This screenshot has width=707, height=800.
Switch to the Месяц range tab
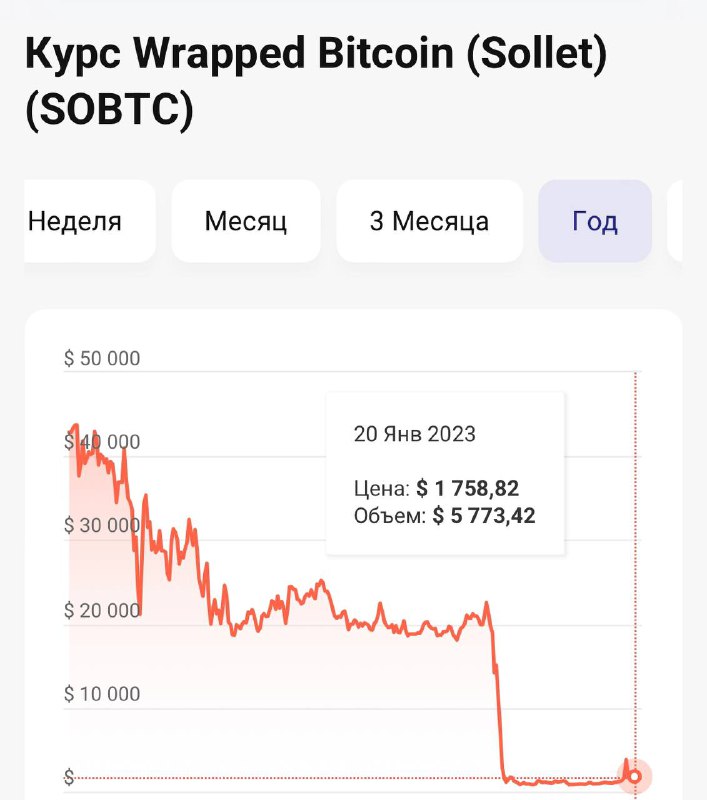(x=246, y=221)
